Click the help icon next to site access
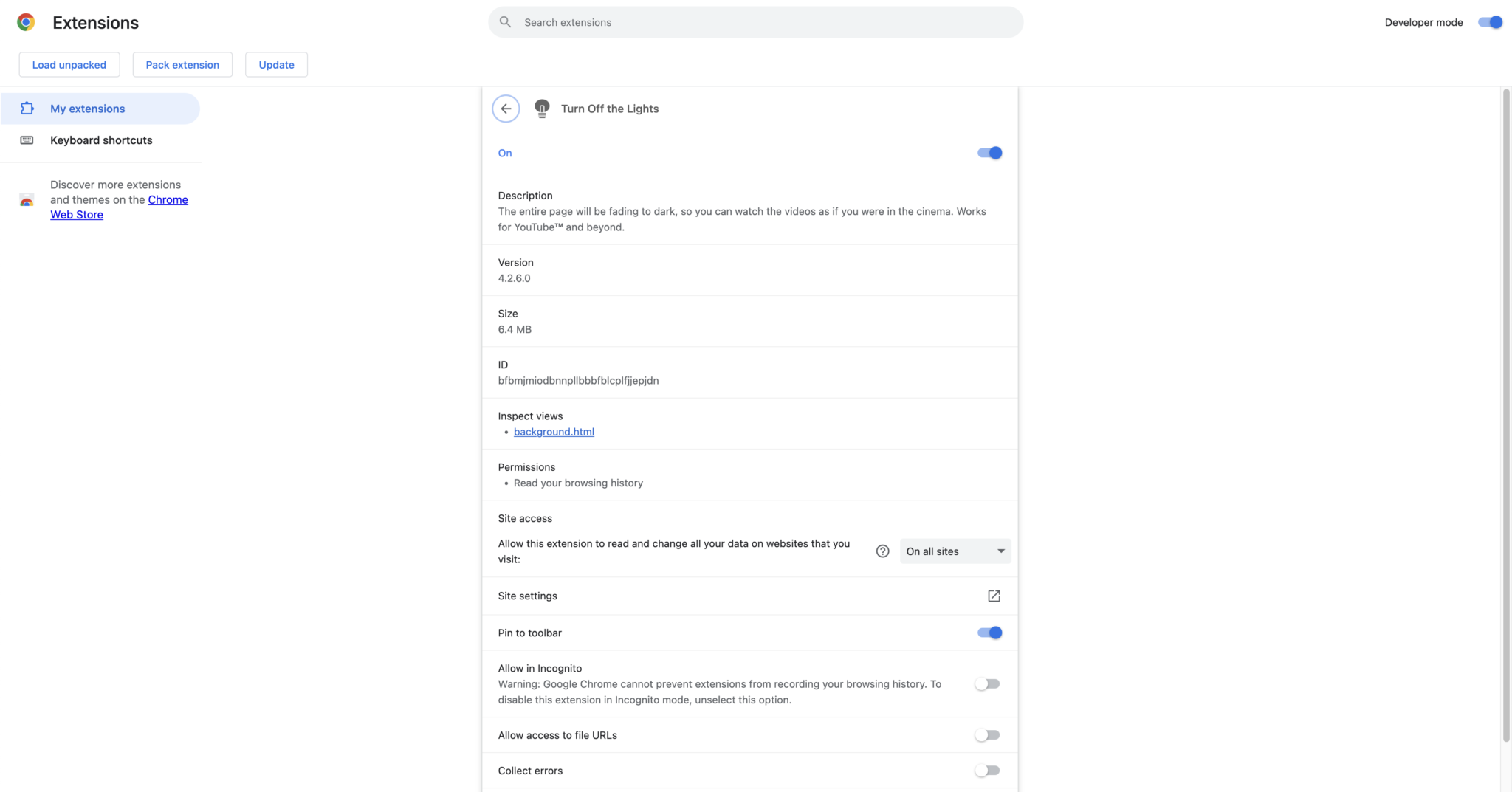Image resolution: width=1512 pixels, height=792 pixels. click(x=882, y=551)
